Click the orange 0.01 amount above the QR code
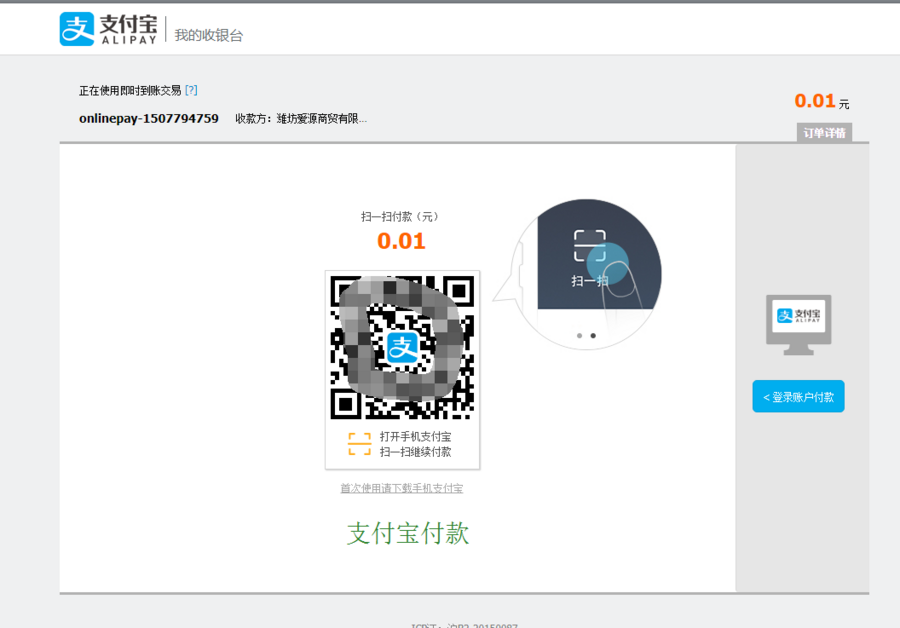This screenshot has height=628, width=900. pos(401,241)
